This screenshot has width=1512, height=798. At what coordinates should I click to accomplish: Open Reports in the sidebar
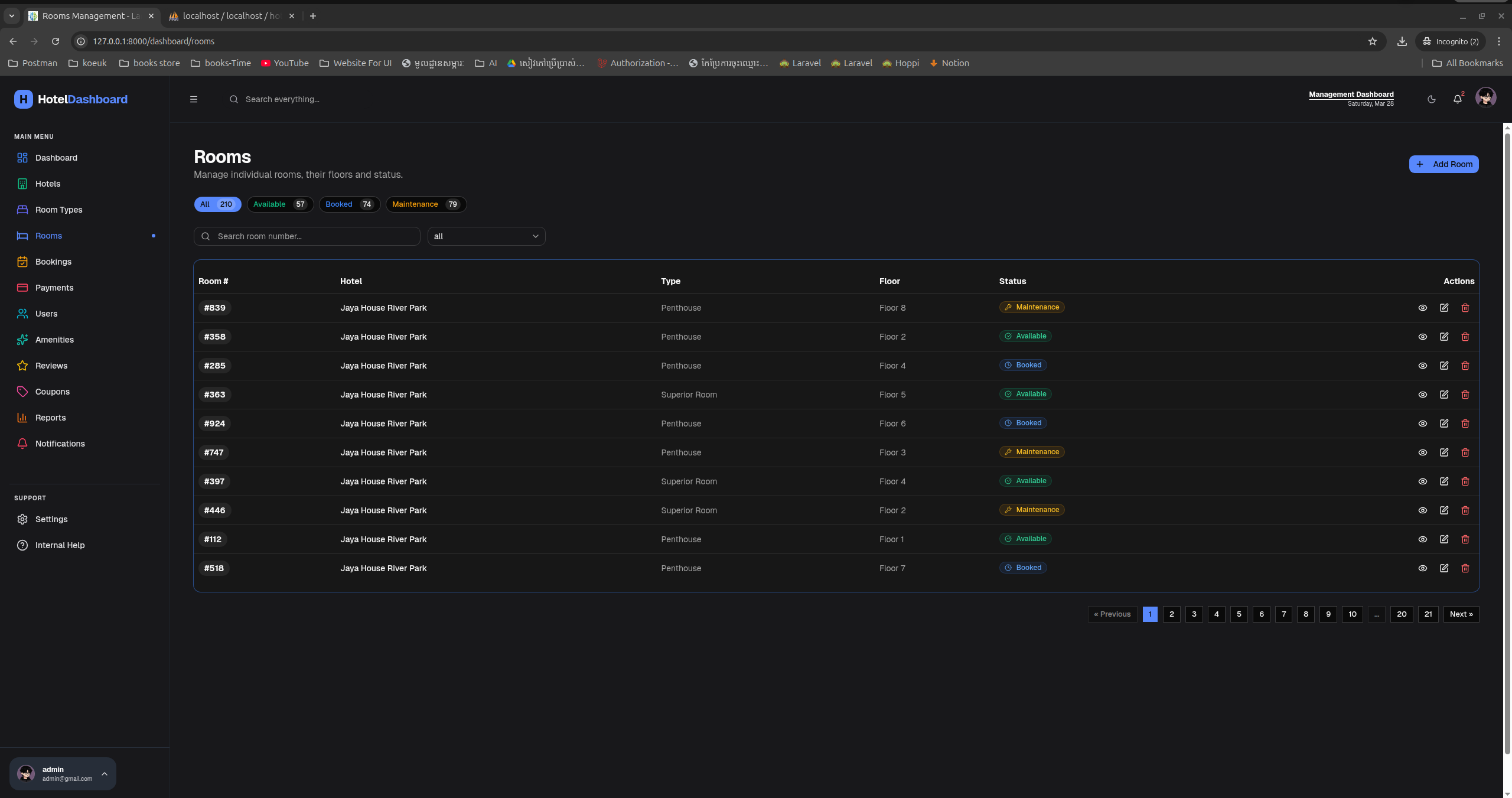click(x=85, y=418)
